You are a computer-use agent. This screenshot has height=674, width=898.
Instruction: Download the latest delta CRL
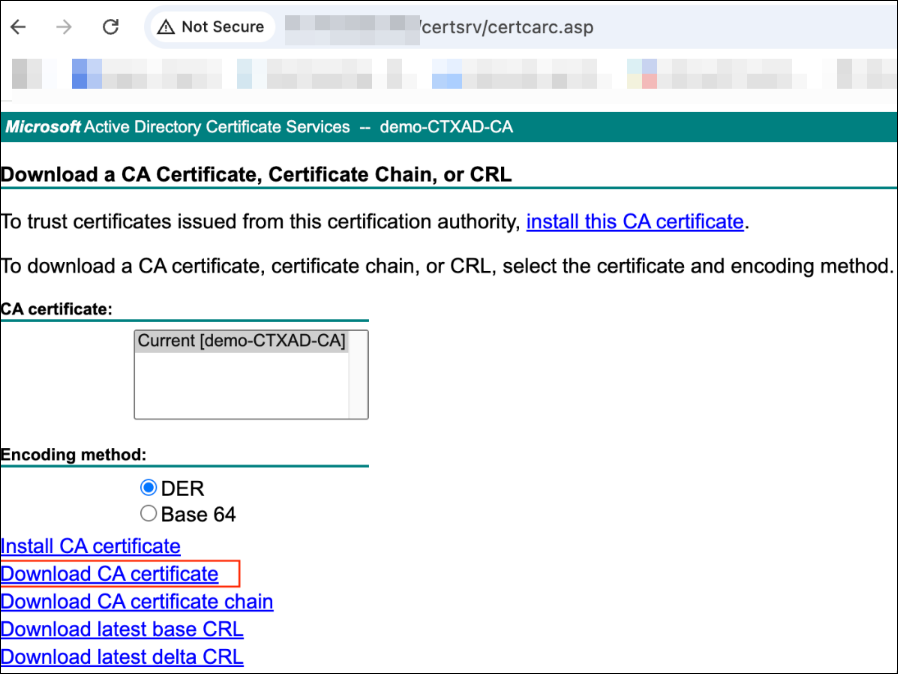click(x=122, y=657)
